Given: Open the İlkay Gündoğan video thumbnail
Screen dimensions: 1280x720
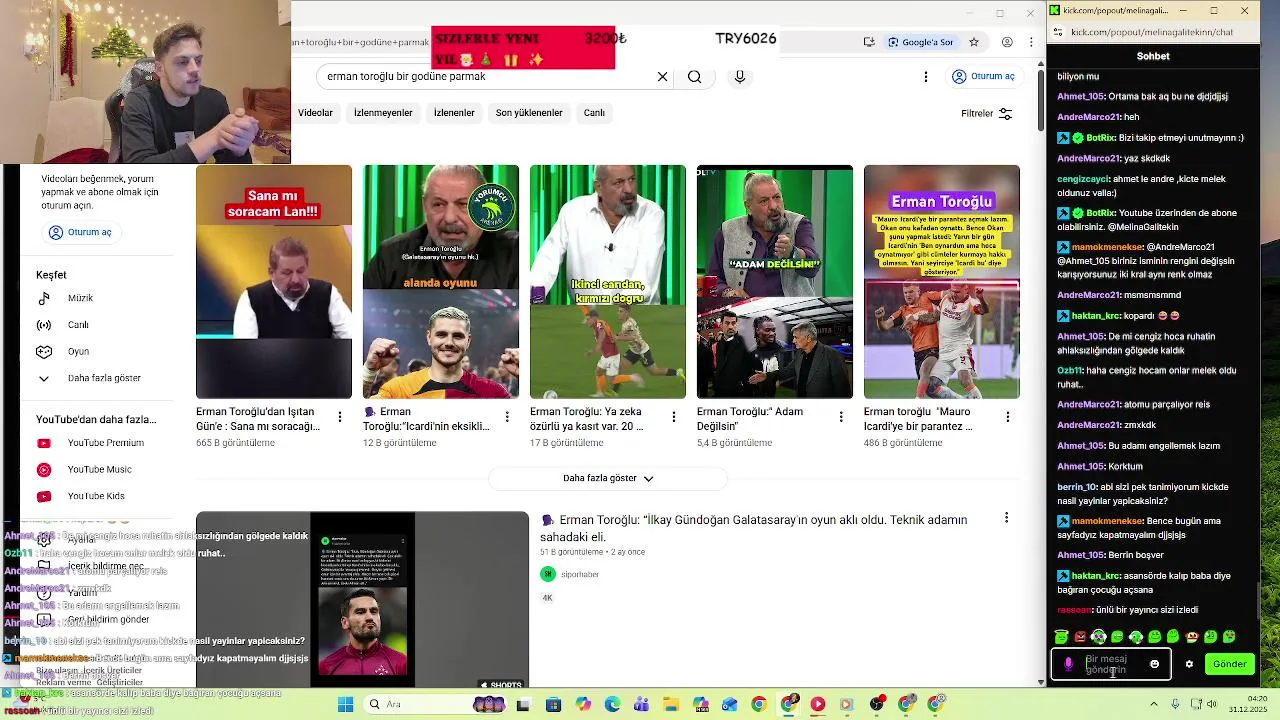Looking at the screenshot, I should click(x=362, y=600).
